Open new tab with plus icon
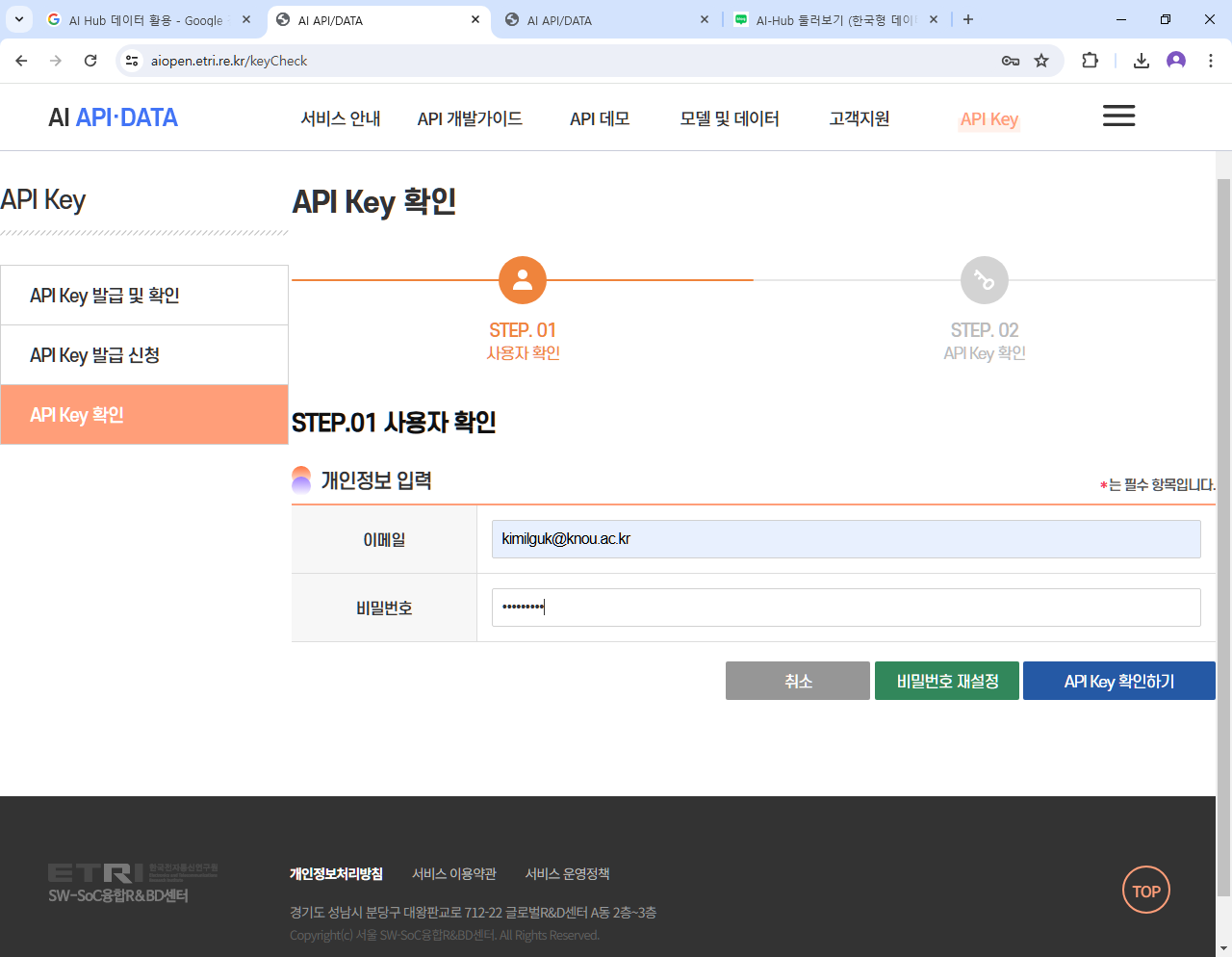This screenshot has width=1232, height=957. pos(968,19)
